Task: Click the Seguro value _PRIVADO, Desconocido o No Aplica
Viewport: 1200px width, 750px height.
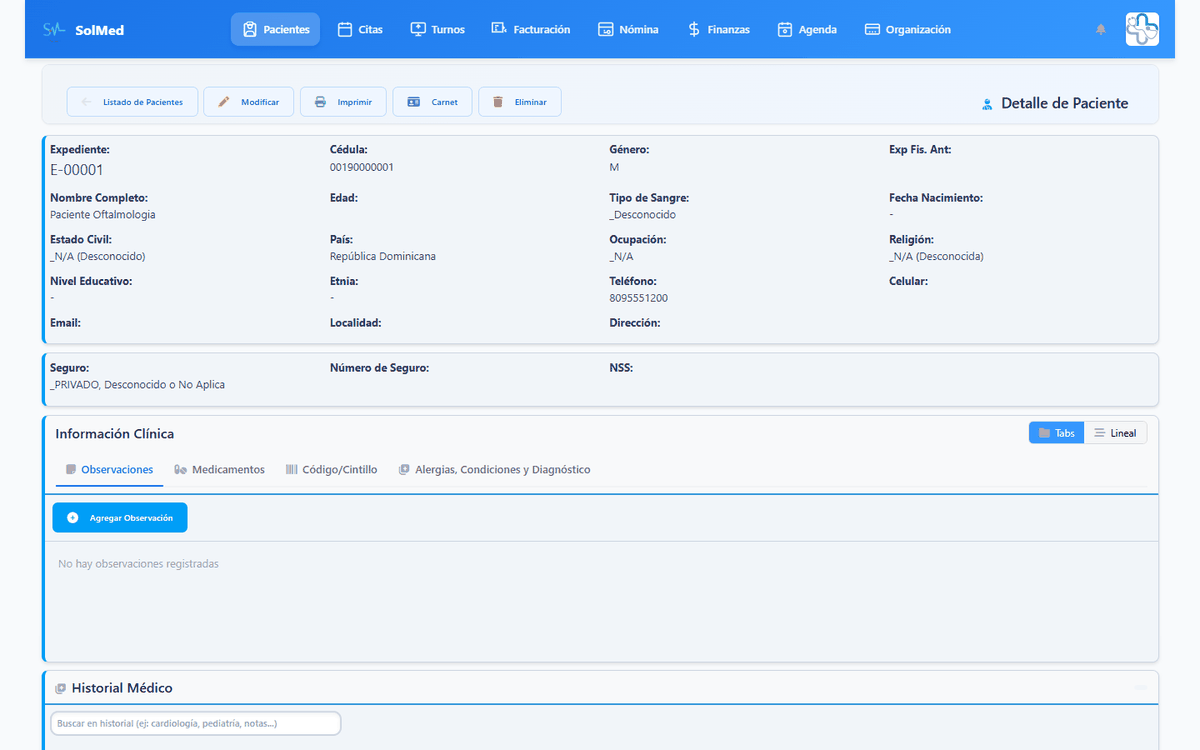Action: tap(138, 385)
